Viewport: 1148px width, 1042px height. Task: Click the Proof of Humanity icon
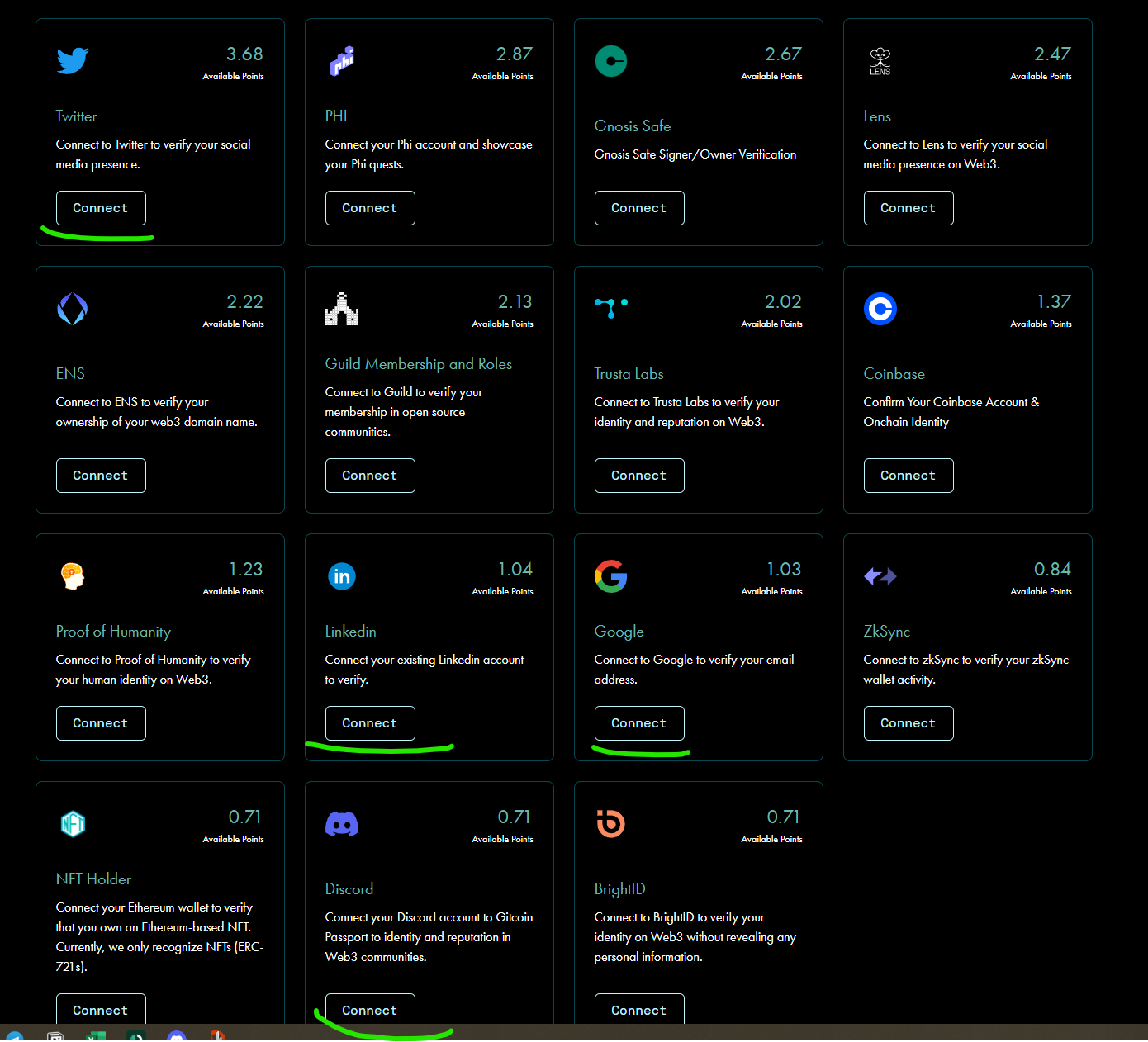click(73, 576)
